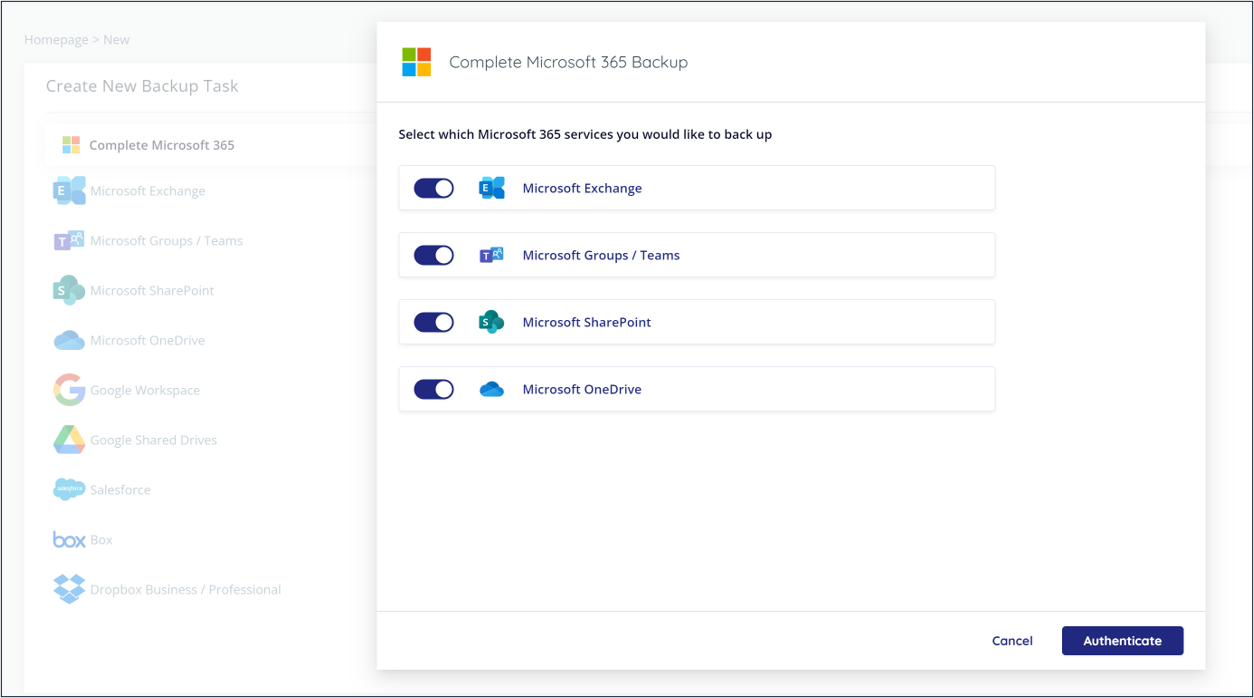
Task: Click the Microsoft Groups / Teams dialog label
Action: click(601, 255)
